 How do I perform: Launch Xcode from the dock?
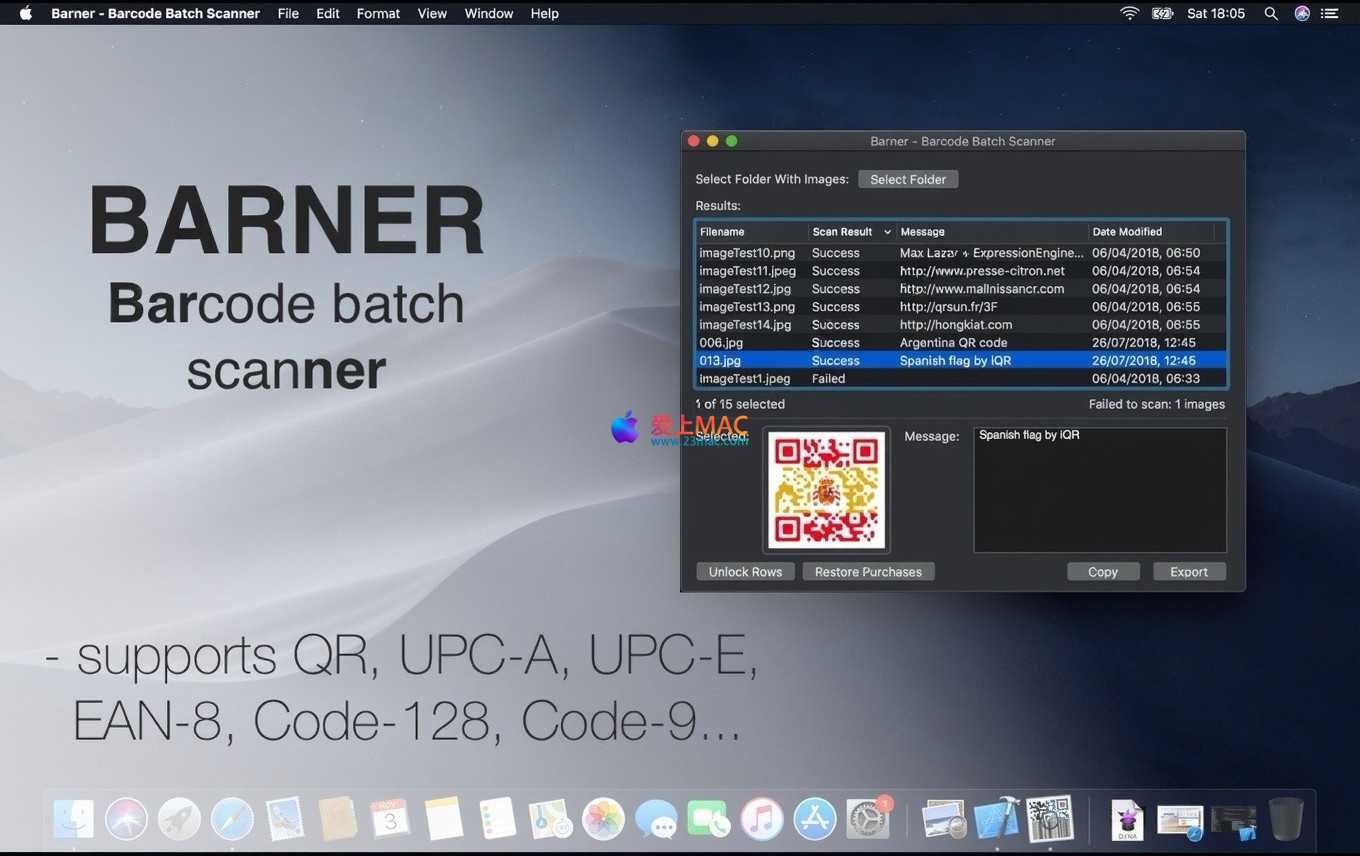pyautogui.click(x=996, y=820)
